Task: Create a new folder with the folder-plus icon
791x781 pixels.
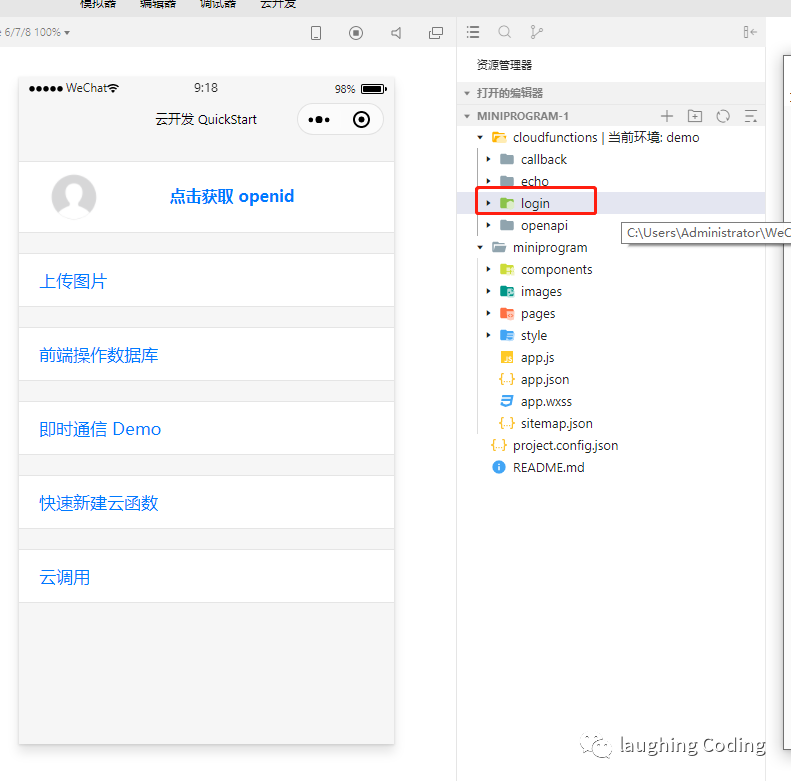Action: click(x=695, y=116)
